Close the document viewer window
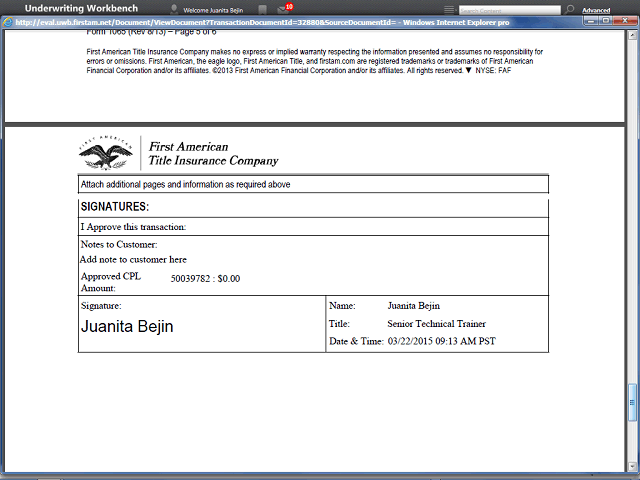The height and width of the screenshot is (480, 640). click(624, 20)
